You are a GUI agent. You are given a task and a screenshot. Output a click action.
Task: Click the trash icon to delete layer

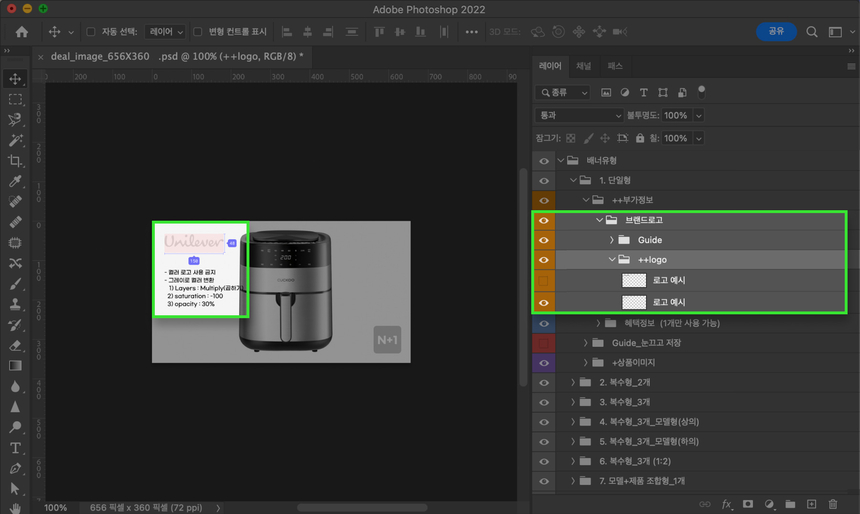coord(833,505)
